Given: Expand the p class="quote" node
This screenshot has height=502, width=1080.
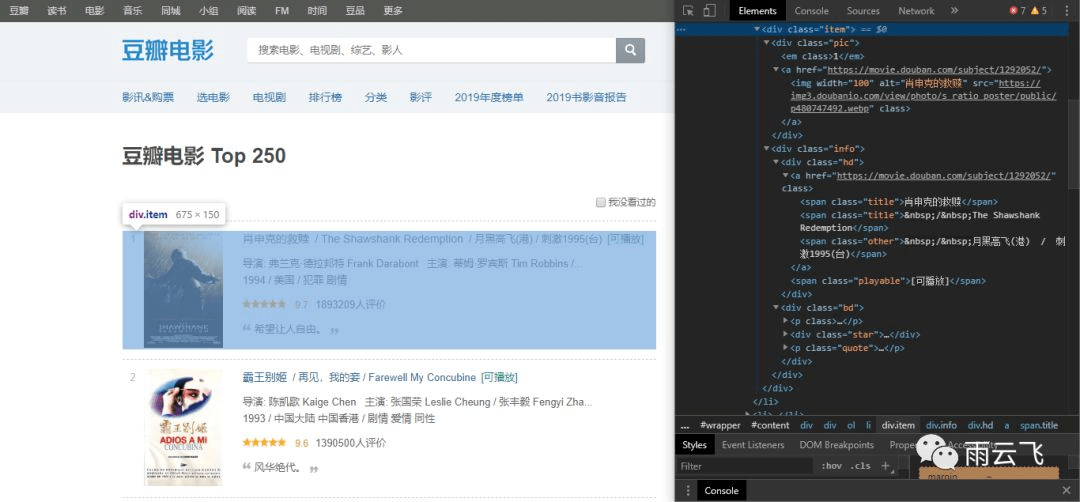Looking at the screenshot, I should click(786, 348).
